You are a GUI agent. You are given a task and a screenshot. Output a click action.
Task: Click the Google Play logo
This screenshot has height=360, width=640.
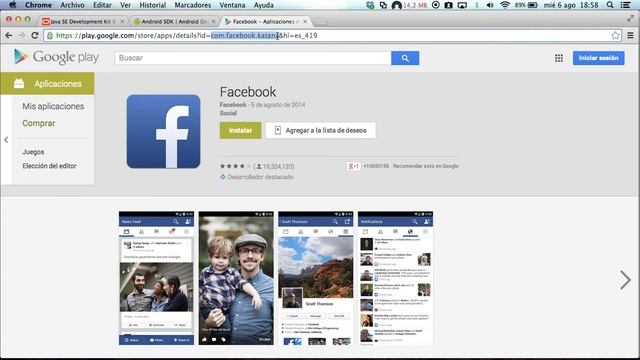pos(56,57)
